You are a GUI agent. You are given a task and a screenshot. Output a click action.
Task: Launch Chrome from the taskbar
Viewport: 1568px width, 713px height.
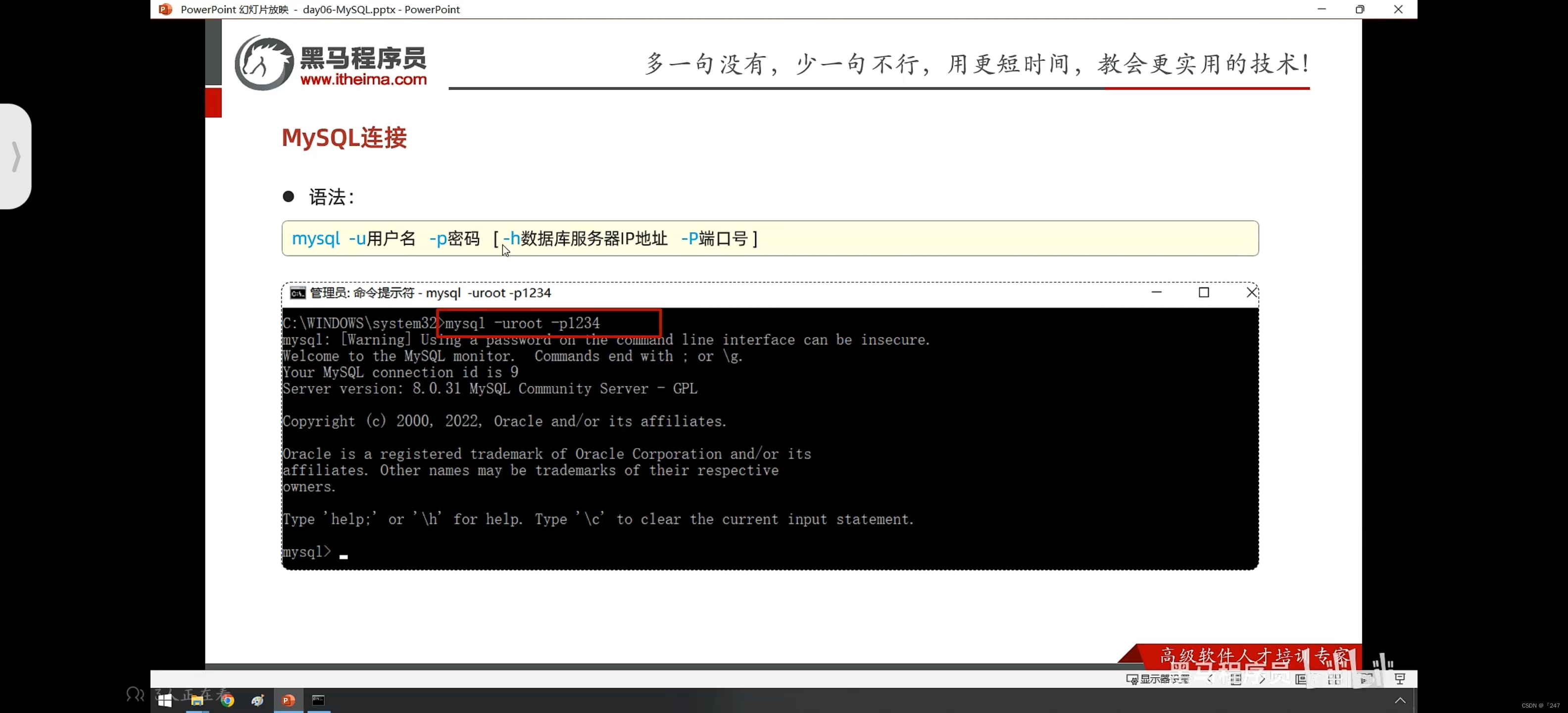(x=228, y=700)
